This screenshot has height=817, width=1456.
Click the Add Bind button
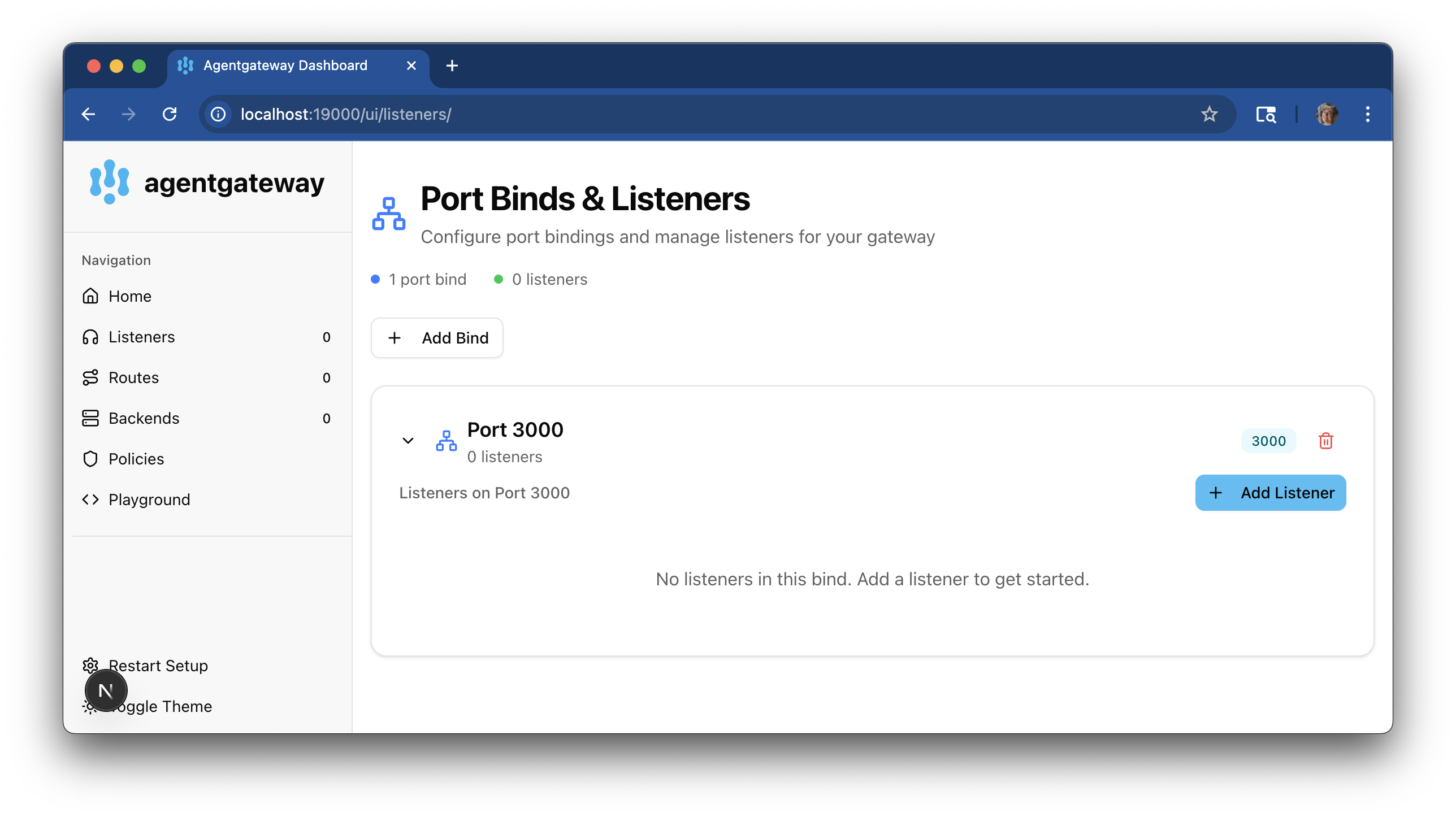[x=437, y=338]
